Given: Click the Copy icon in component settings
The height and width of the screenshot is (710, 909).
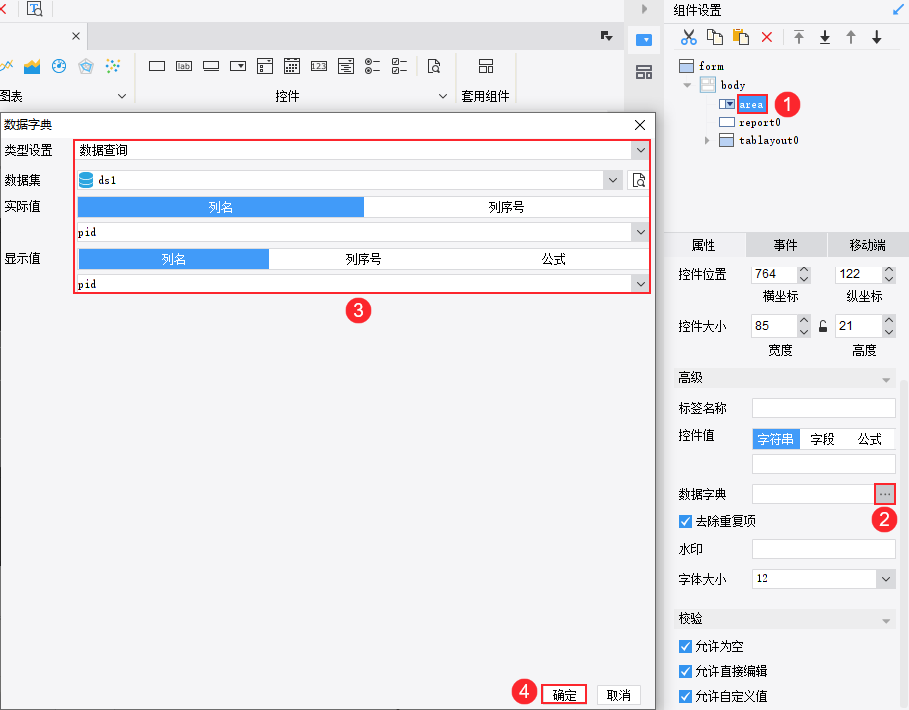Looking at the screenshot, I should 714,37.
